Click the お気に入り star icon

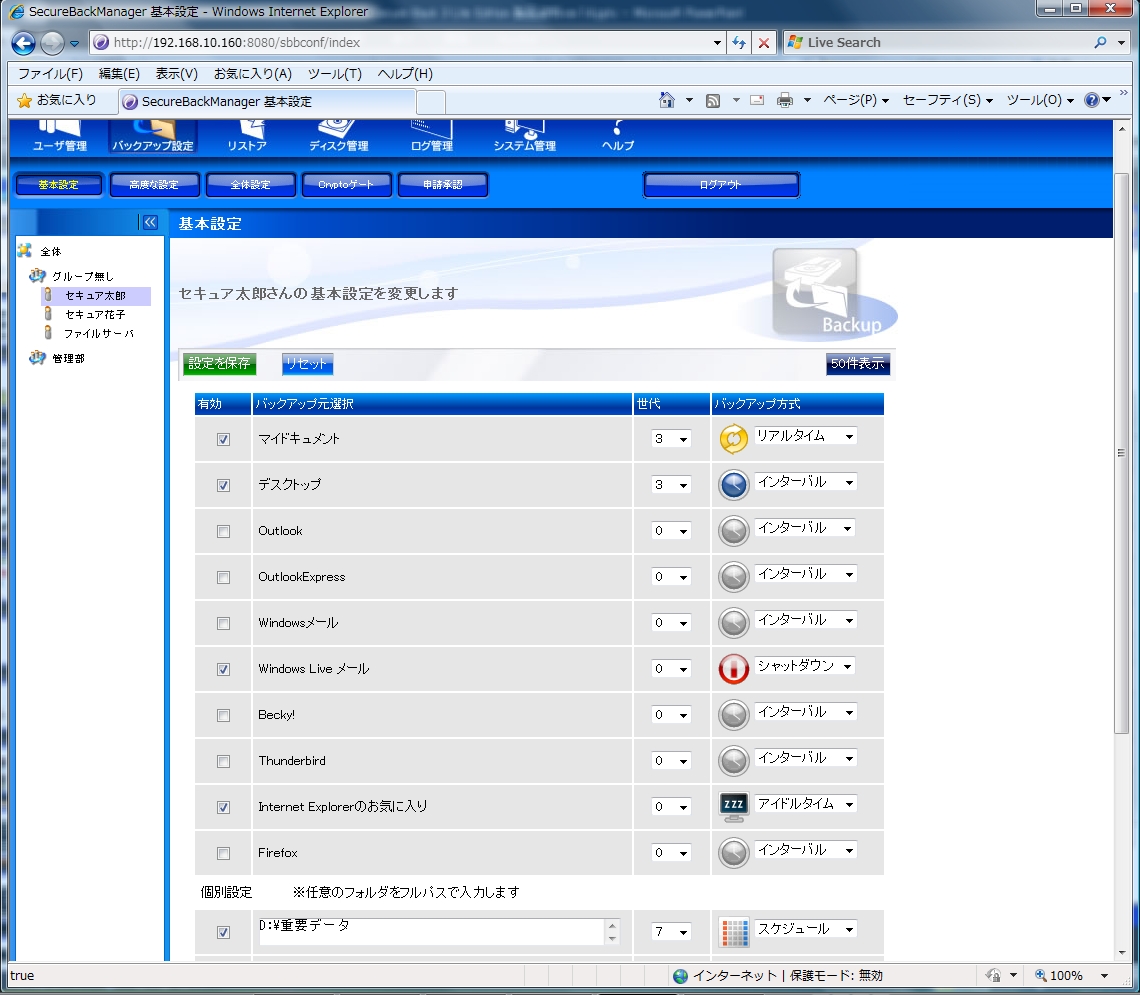pos(25,100)
